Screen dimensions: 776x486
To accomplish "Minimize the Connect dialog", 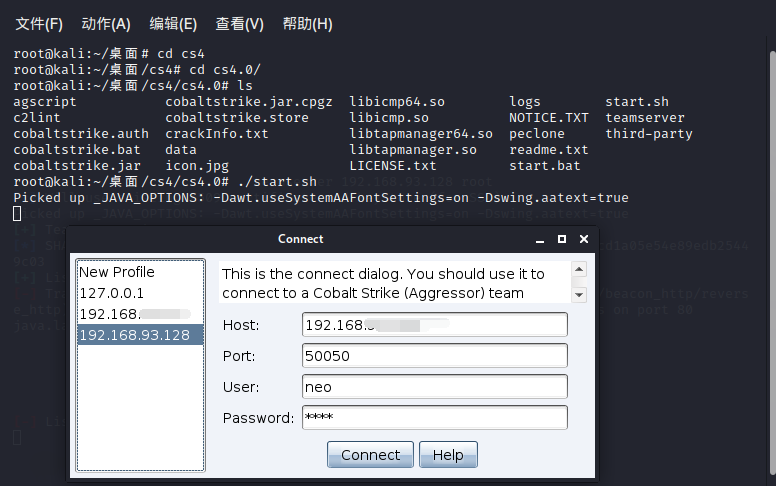I will 540,239.
